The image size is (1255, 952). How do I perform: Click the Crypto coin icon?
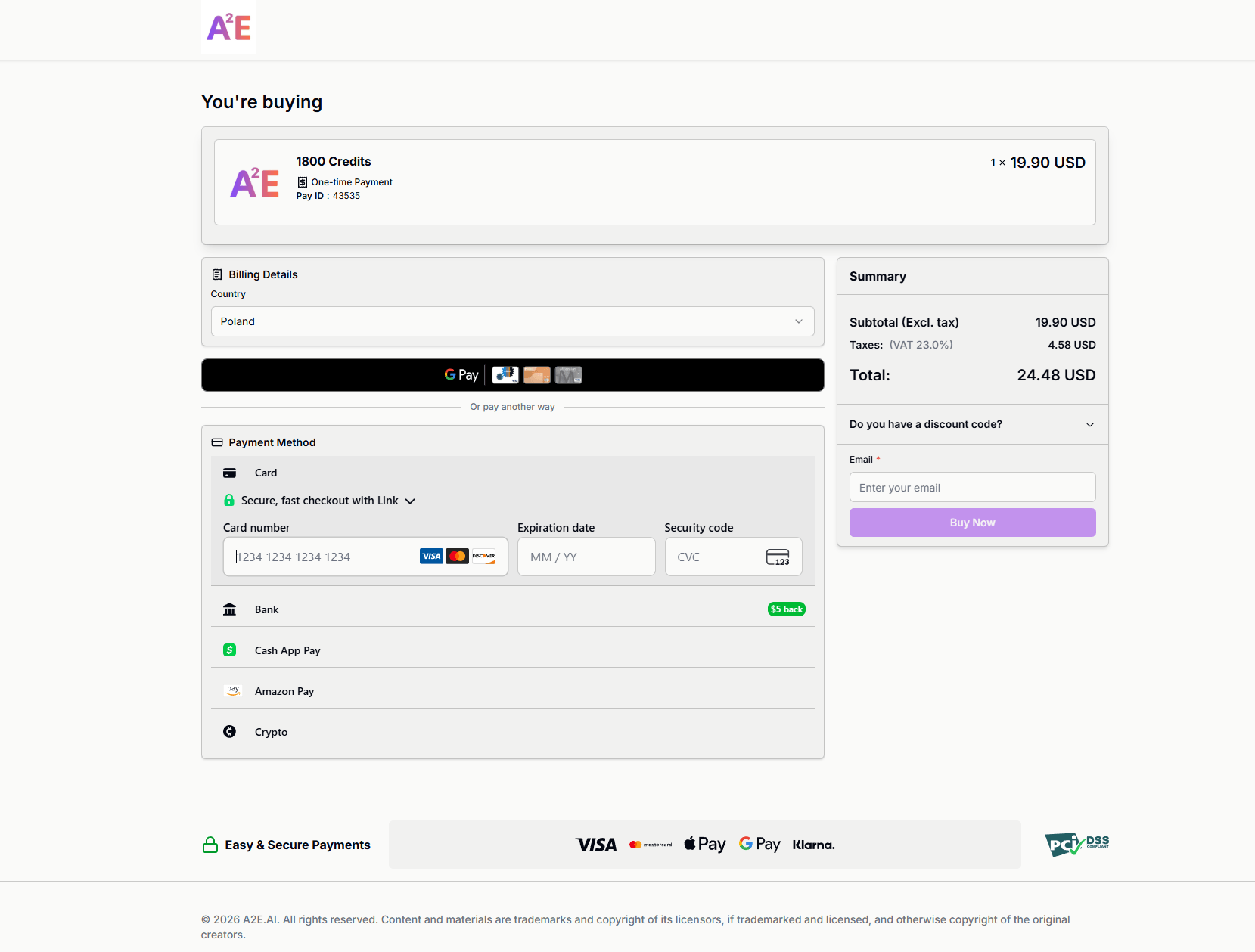229,731
